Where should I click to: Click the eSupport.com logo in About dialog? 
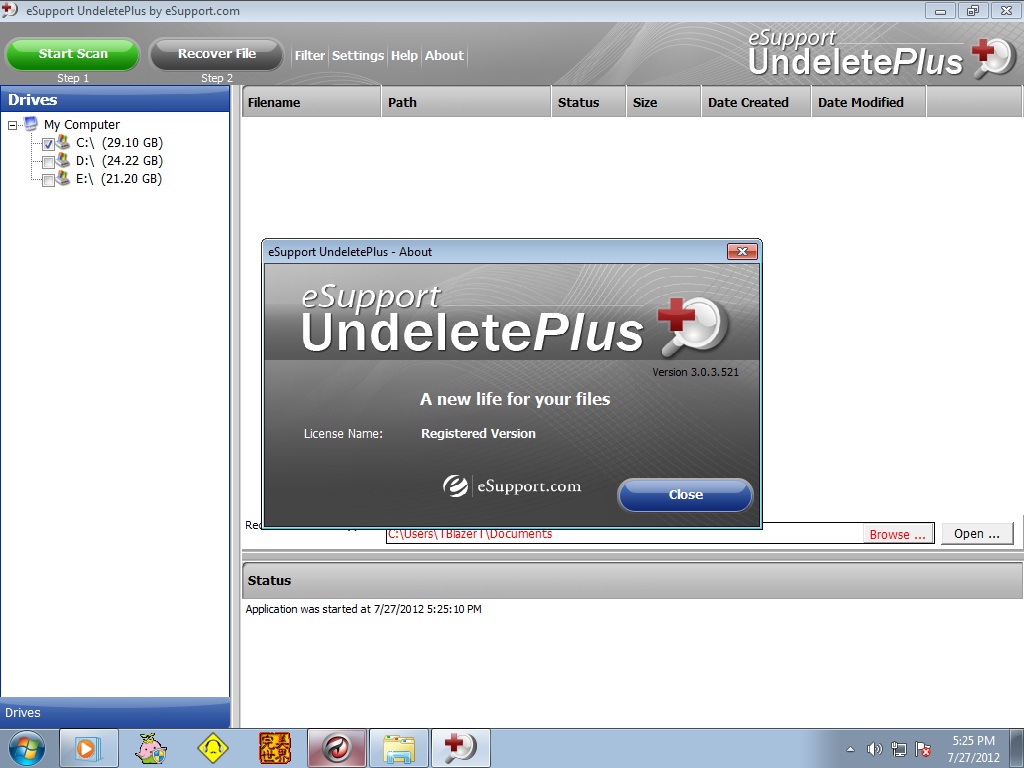point(512,486)
